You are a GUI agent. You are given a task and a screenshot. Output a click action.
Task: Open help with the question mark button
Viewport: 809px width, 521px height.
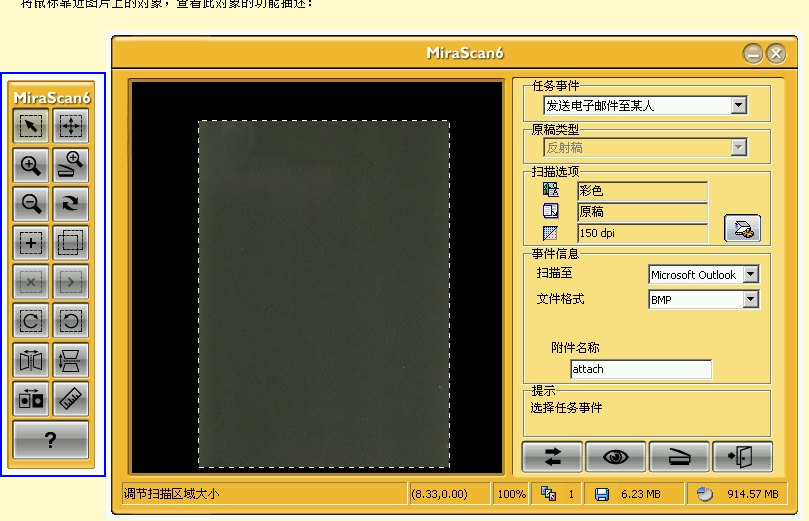pos(51,440)
